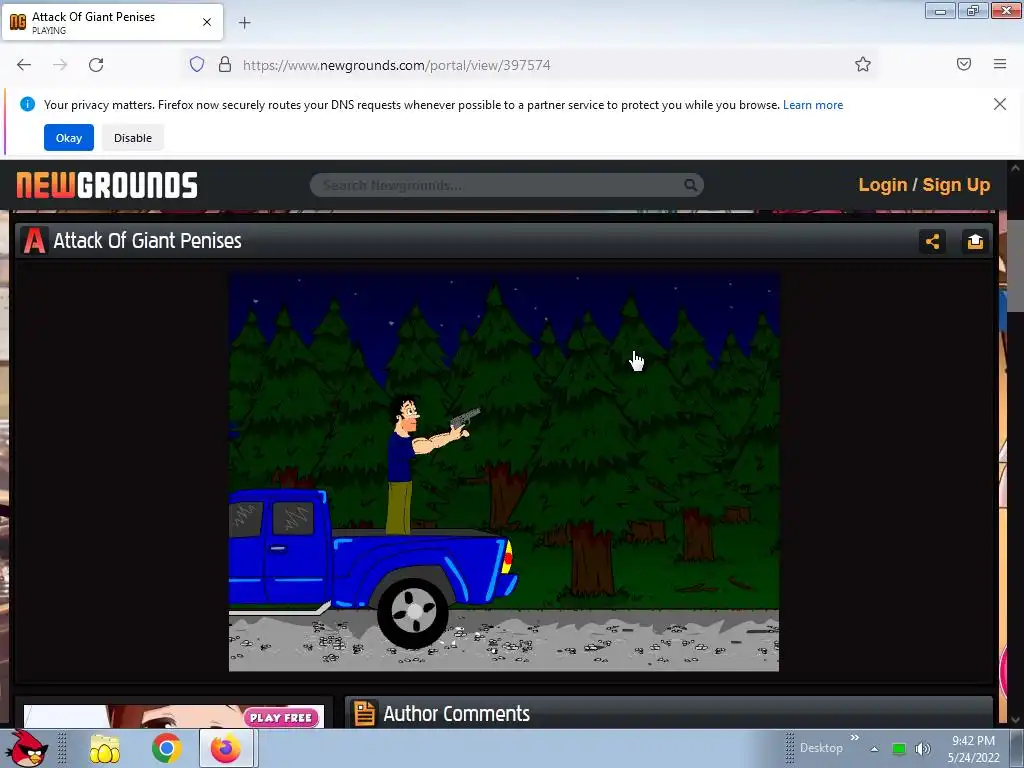Screen dimensions: 1024x768
Task: Click the forward navigation arrow
Action: click(x=60, y=65)
